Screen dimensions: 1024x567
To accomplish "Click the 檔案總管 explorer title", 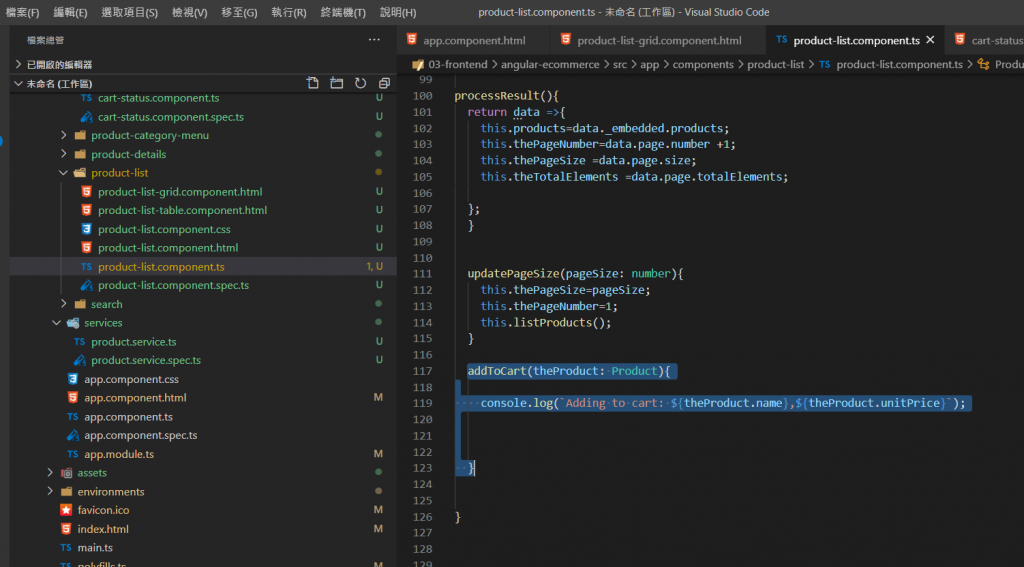I will coord(46,40).
